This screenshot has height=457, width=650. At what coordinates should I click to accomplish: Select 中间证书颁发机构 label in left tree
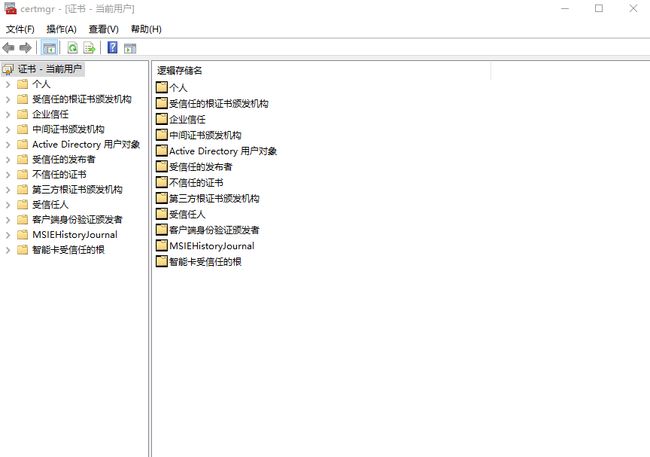click(x=68, y=129)
